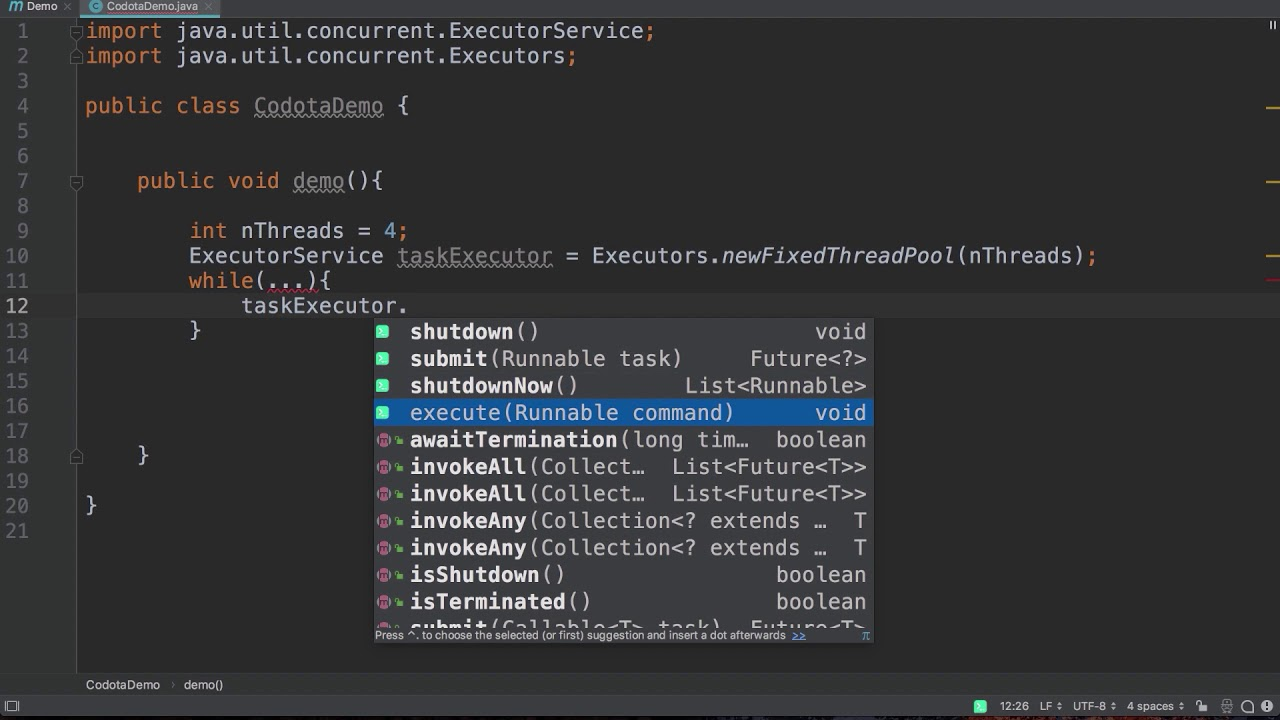Collapse the demo() method fold marker

coord(76,182)
